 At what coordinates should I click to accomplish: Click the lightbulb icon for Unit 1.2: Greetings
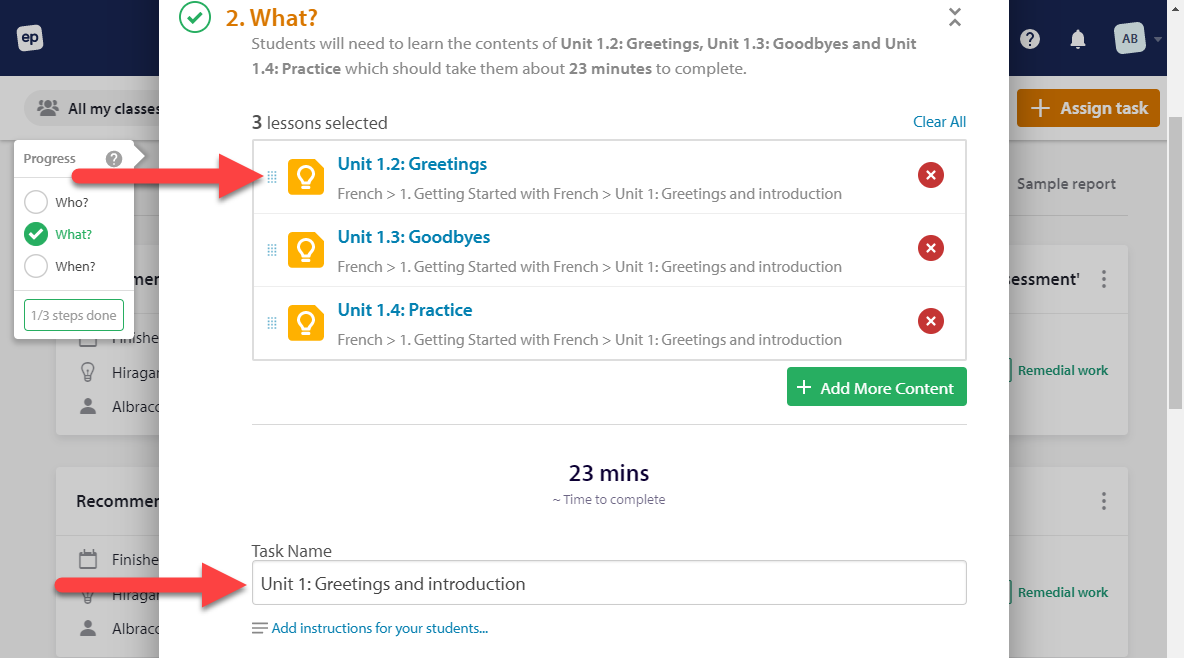306,177
